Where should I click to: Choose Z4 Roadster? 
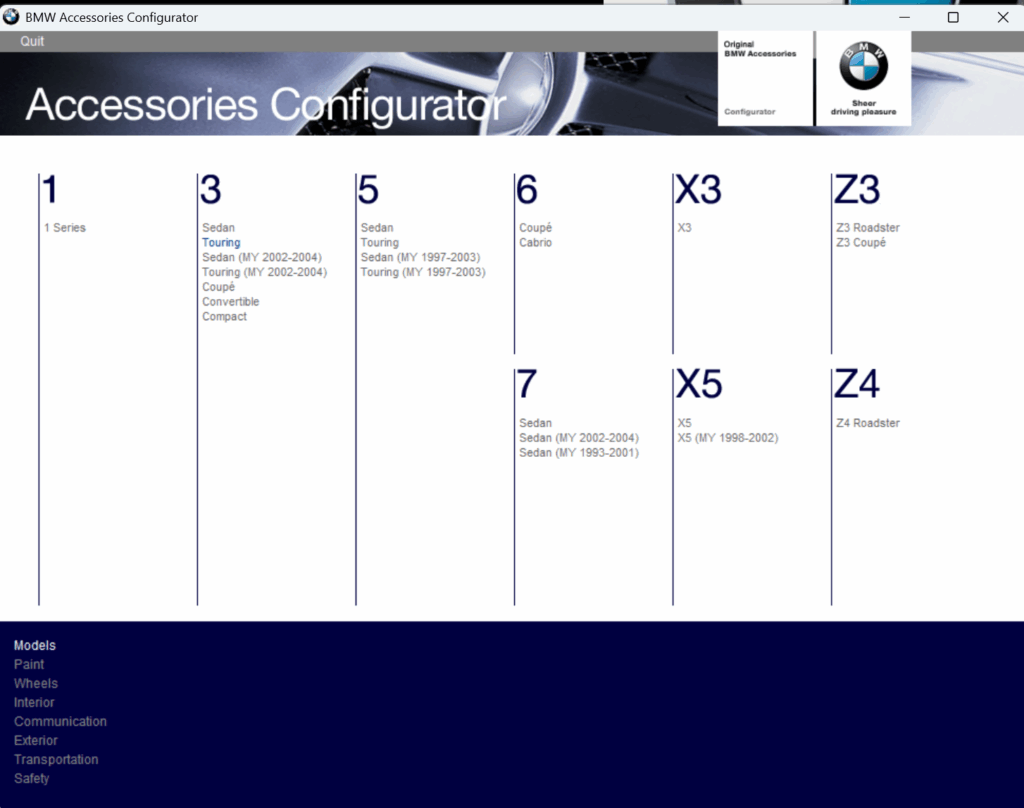[868, 423]
